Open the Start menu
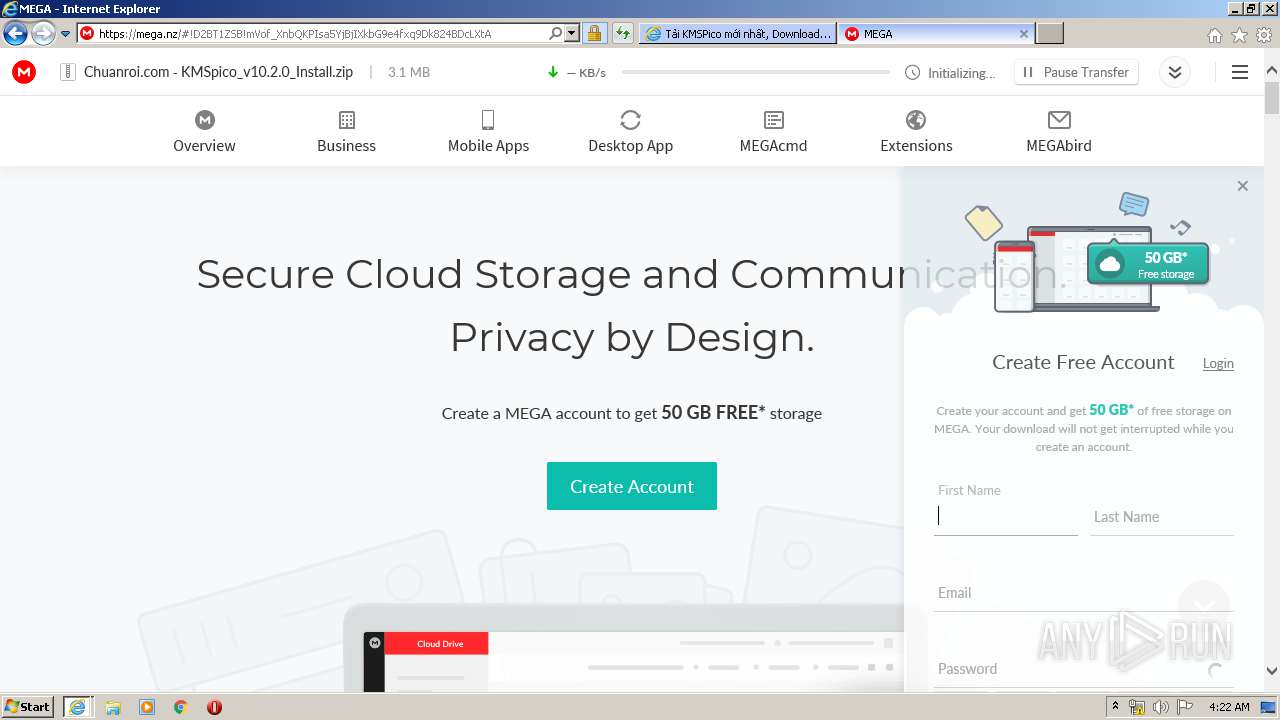The image size is (1280, 720). click(x=28, y=706)
